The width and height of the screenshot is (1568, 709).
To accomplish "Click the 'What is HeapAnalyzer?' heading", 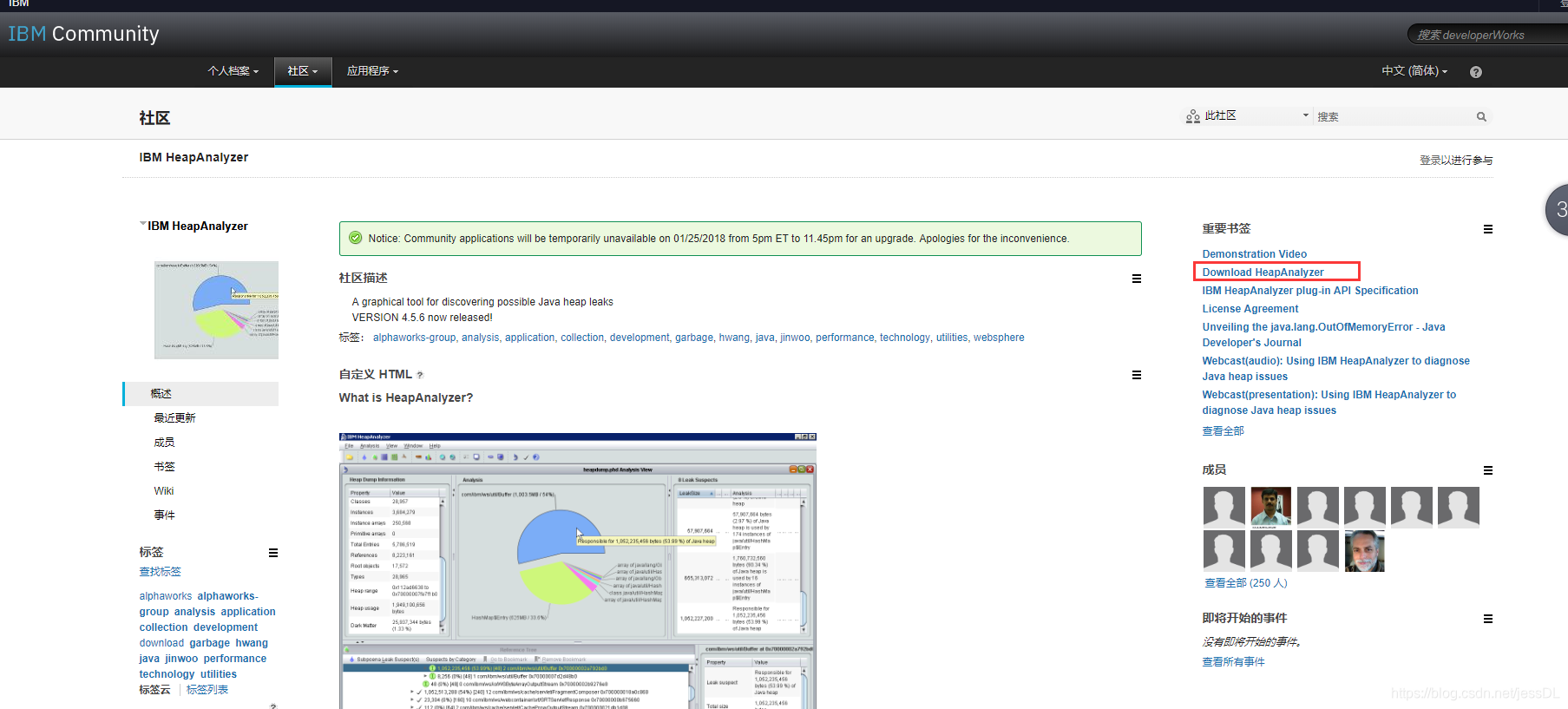I will point(406,397).
